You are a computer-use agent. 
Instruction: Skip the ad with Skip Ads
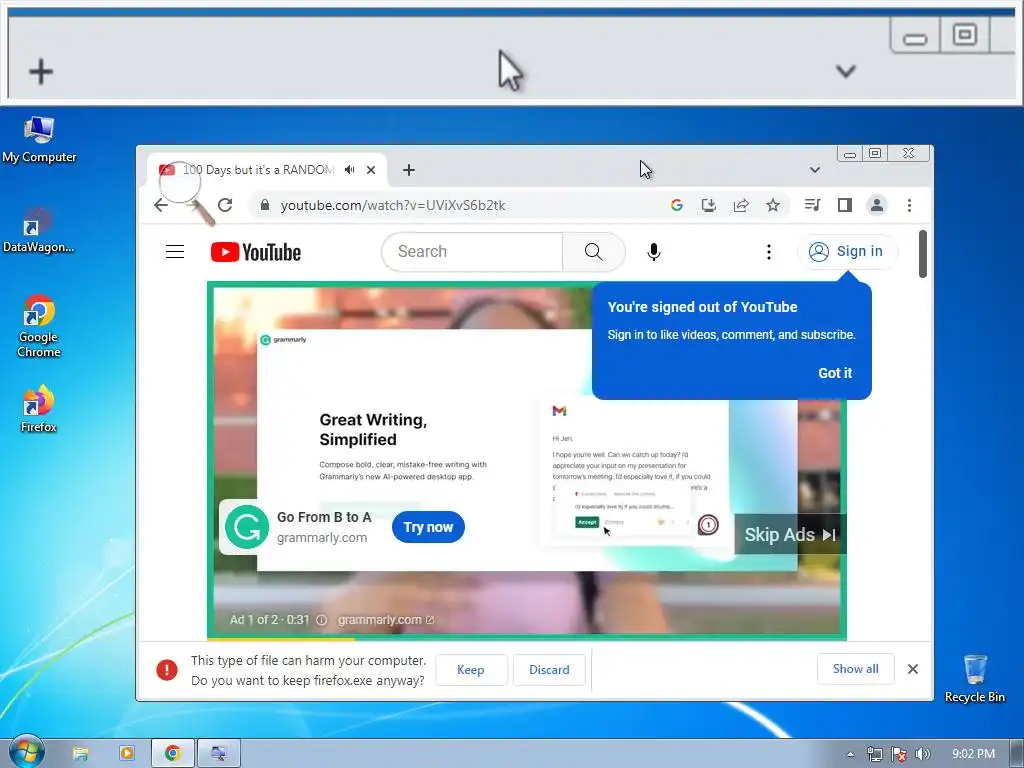(790, 534)
